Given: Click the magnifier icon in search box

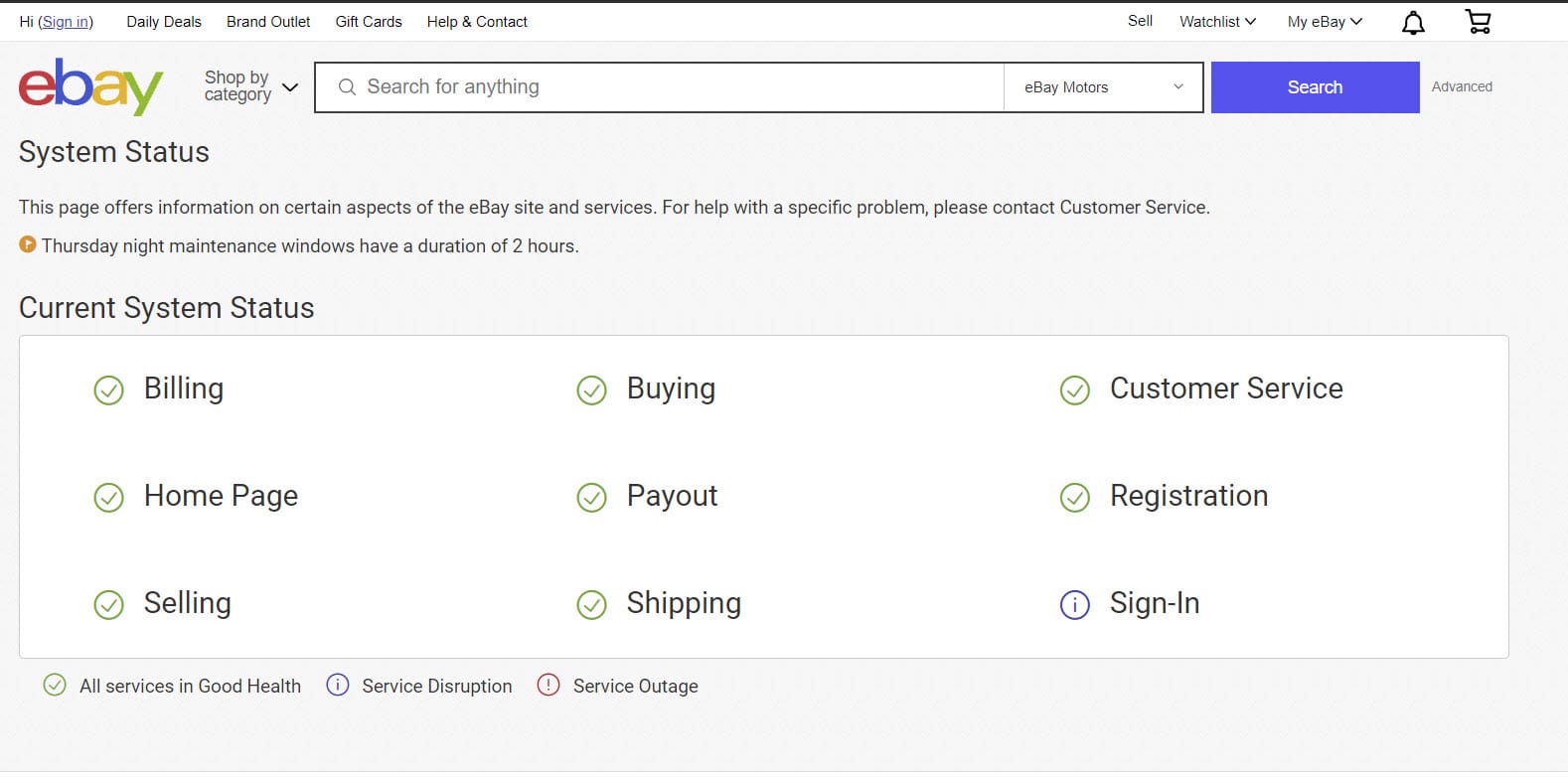Looking at the screenshot, I should tap(347, 87).
